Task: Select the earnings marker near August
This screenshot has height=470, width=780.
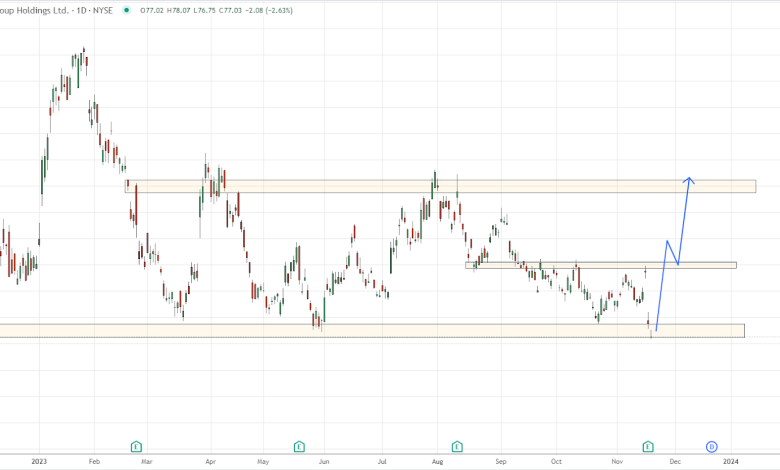Action: coord(457,445)
